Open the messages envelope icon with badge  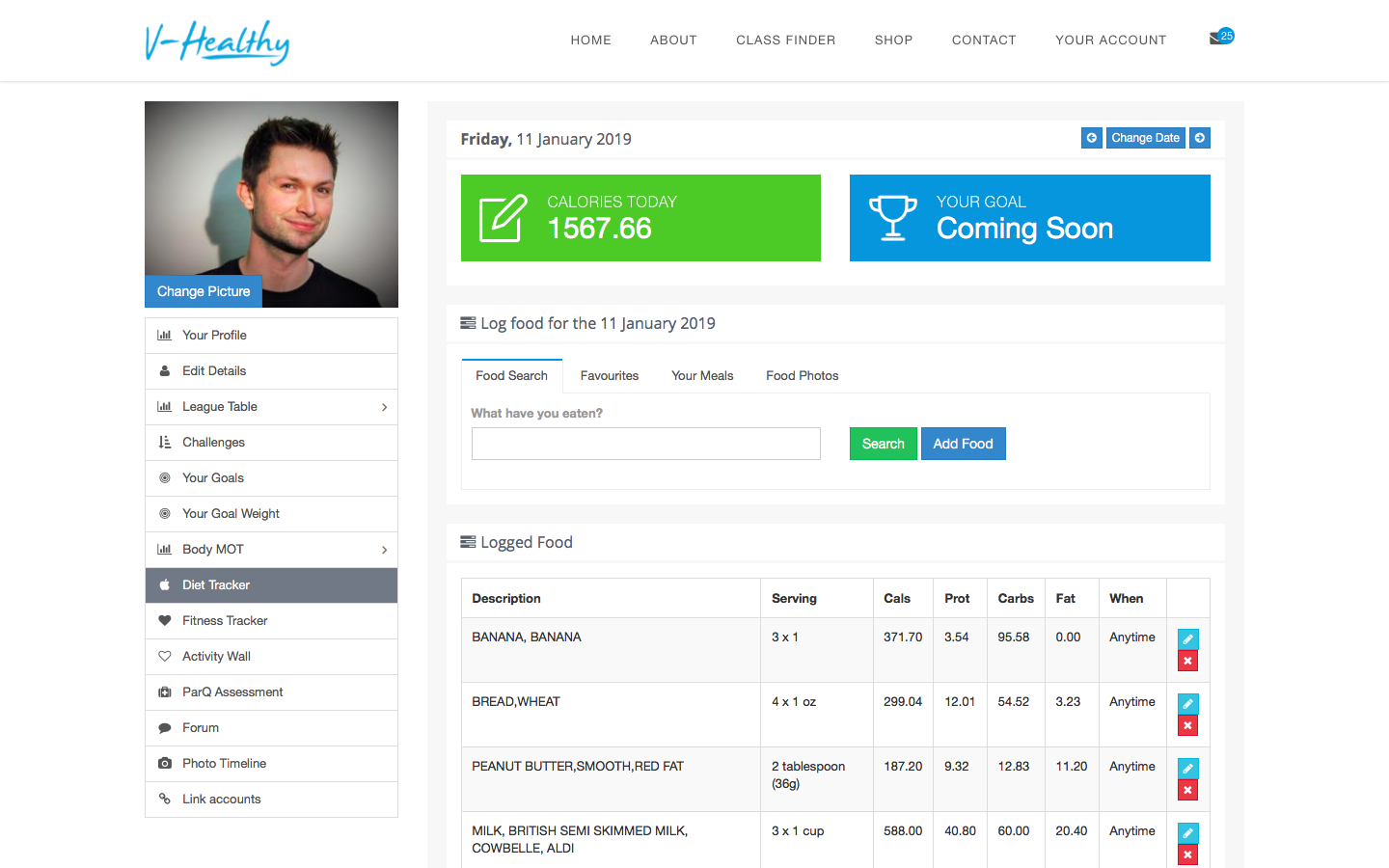1221,37
